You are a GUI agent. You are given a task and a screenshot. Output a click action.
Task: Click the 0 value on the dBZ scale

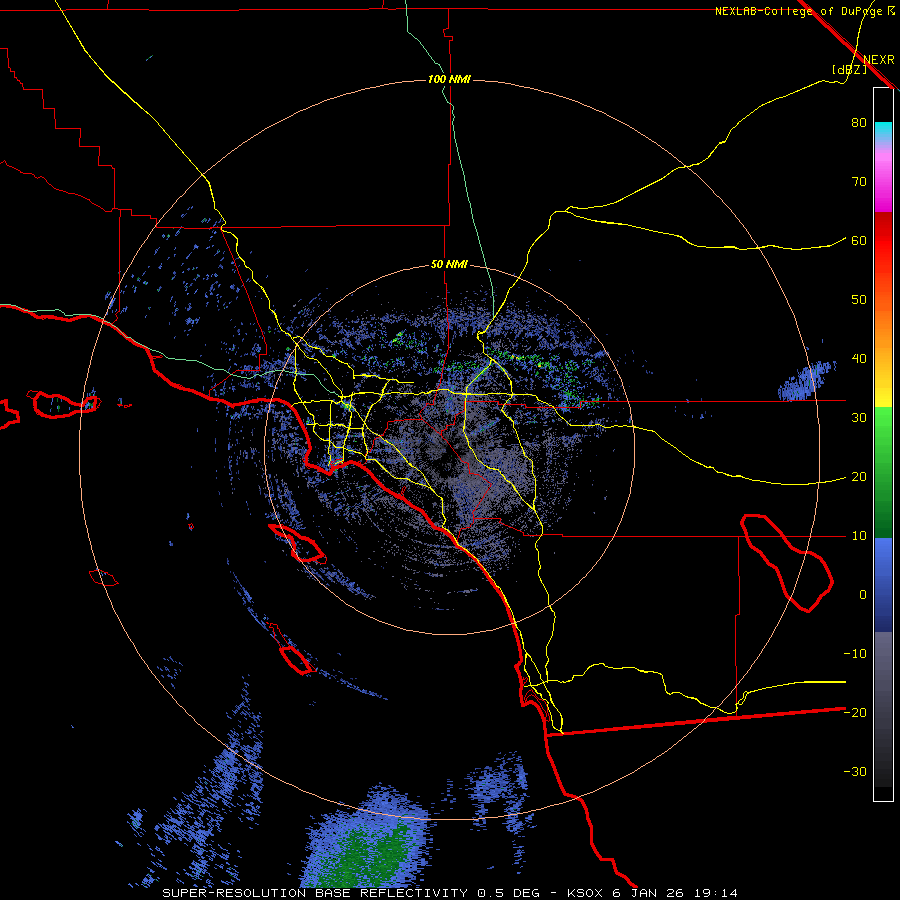pos(863,595)
